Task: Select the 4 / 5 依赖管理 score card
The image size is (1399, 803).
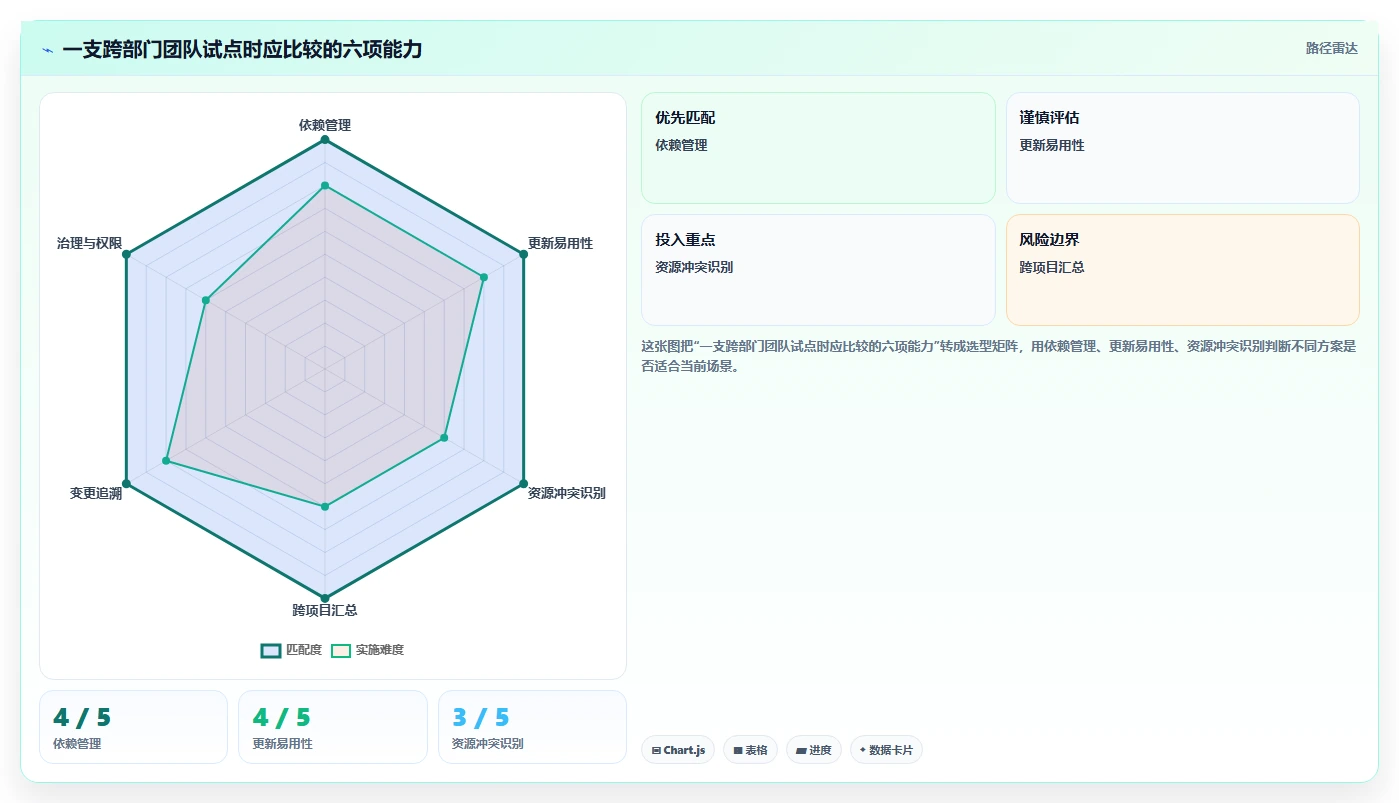Action: [x=133, y=727]
